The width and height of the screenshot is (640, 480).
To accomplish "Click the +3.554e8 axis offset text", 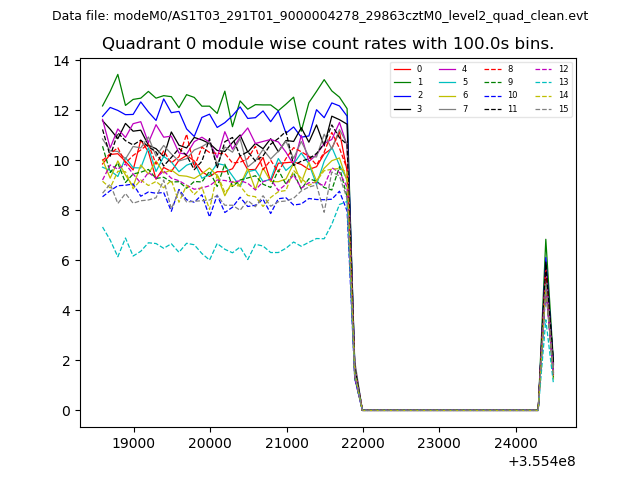I will [x=541, y=461].
